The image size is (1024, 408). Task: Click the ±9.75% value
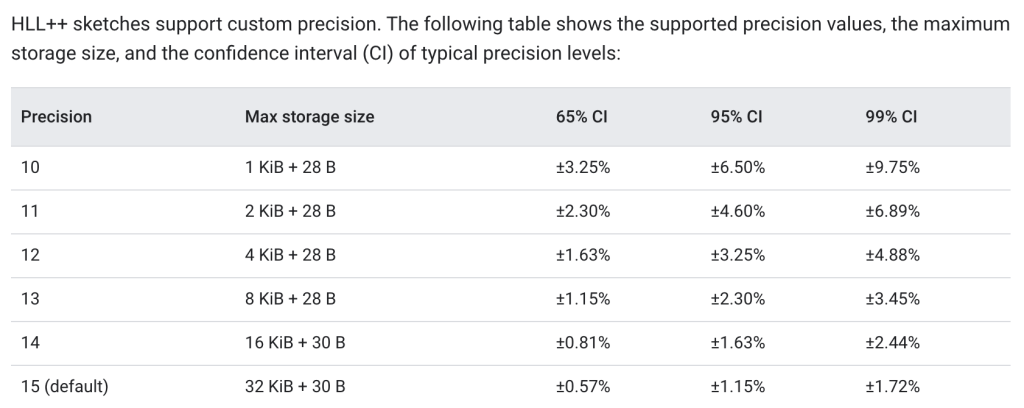[x=892, y=168]
